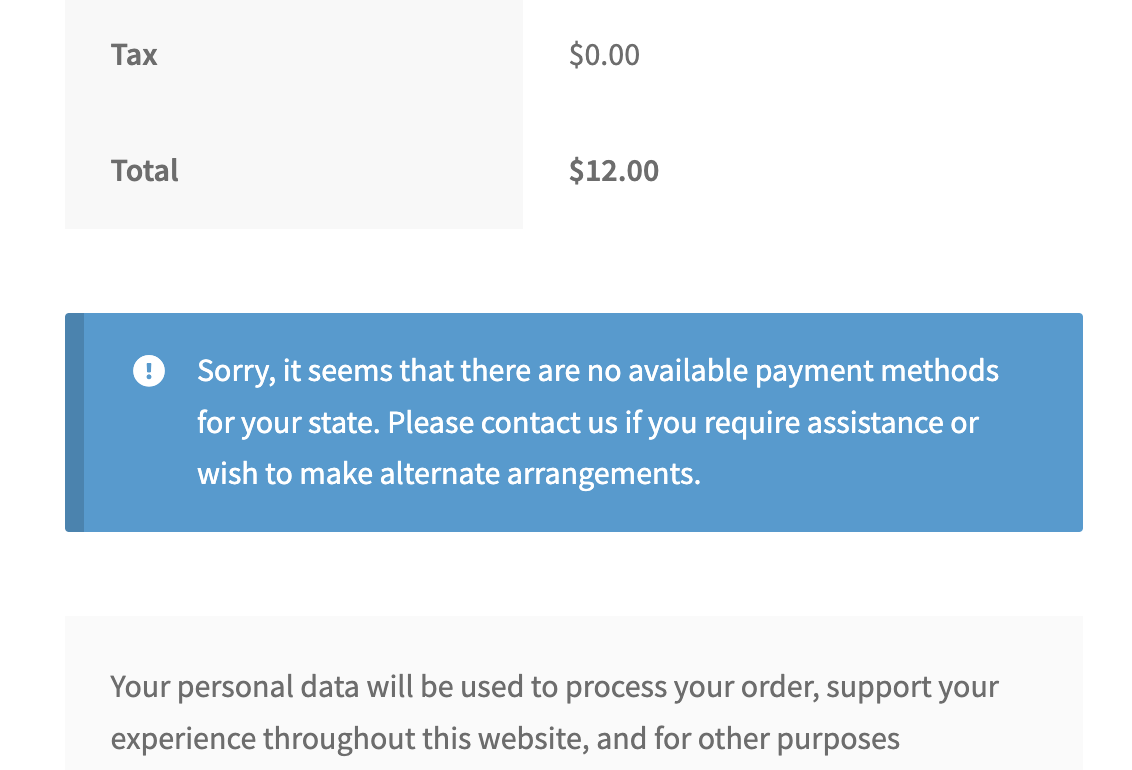This screenshot has height=770, width=1132.
Task: Click 'Your personal data will be used' text
Action: point(318,686)
